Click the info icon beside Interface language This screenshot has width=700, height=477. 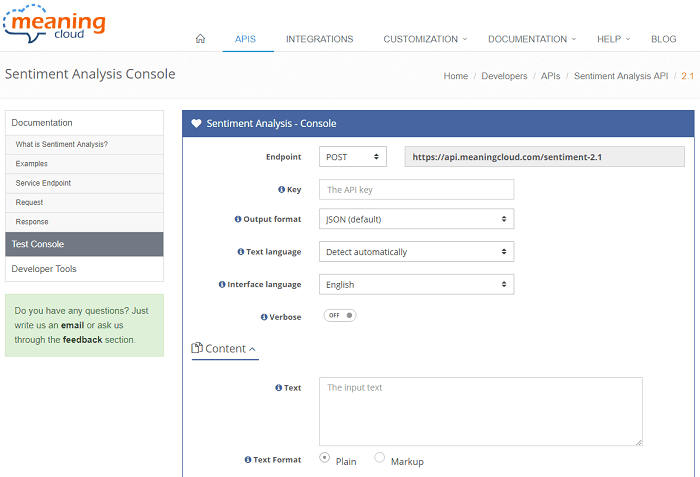[x=222, y=284]
